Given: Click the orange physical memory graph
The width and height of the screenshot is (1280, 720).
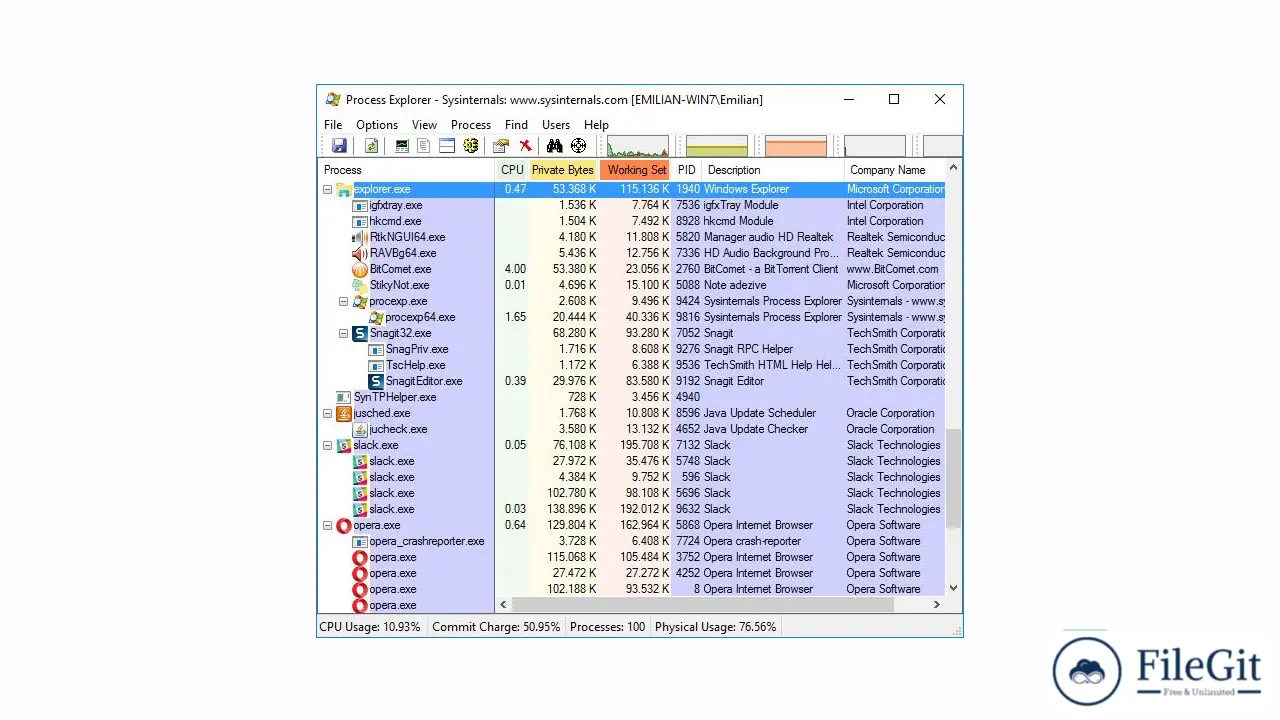Looking at the screenshot, I should (x=796, y=146).
